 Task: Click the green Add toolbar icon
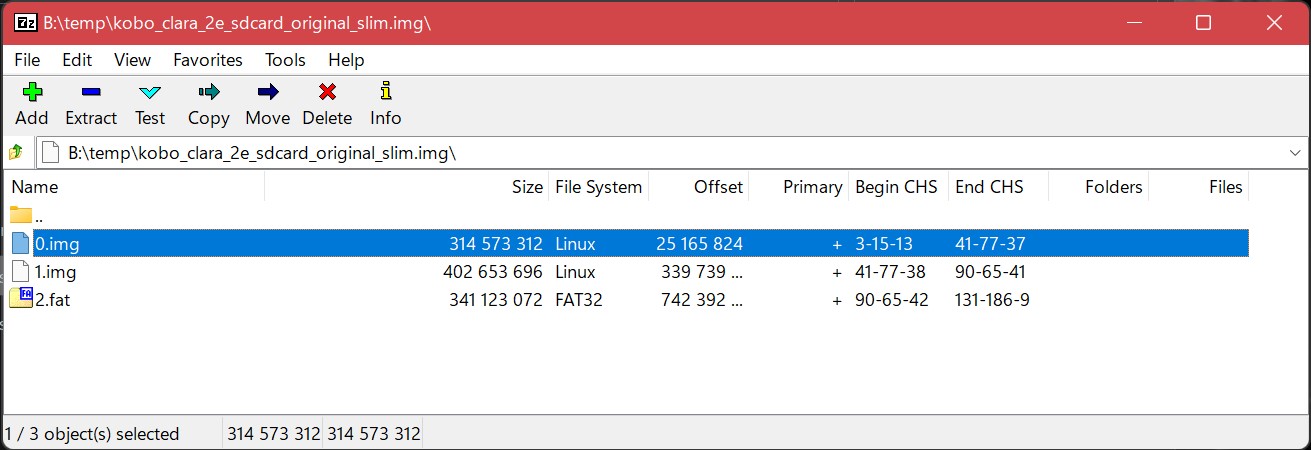(x=32, y=93)
